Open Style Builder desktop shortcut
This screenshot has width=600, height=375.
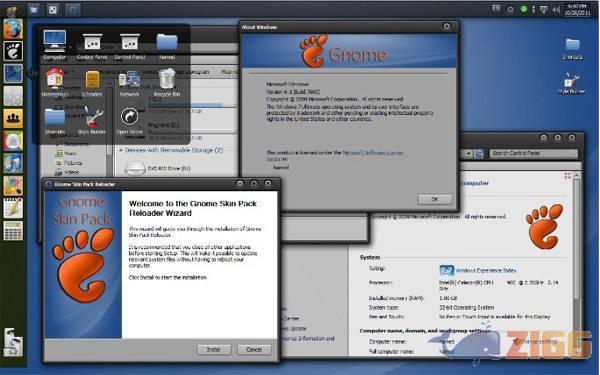pos(572,84)
